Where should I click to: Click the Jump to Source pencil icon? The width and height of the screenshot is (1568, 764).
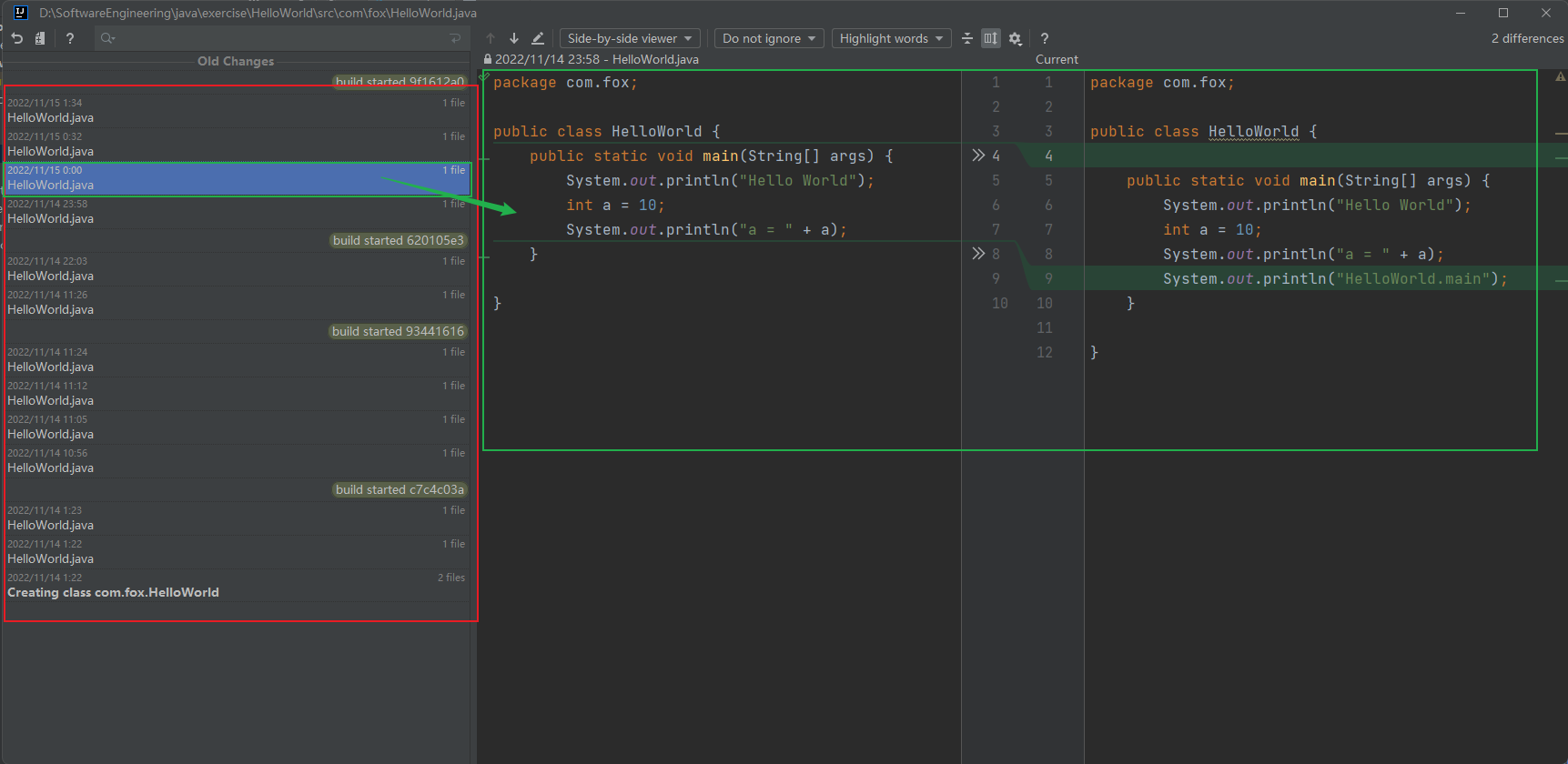tap(538, 38)
